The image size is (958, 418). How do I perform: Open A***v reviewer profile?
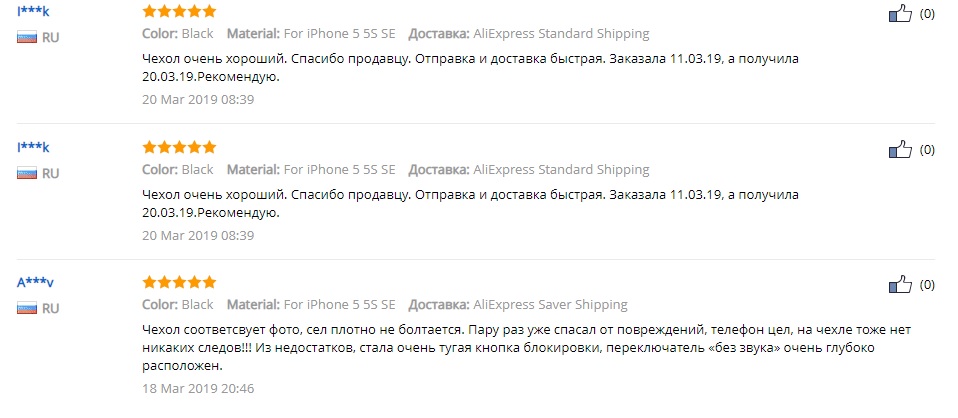[x=35, y=282]
